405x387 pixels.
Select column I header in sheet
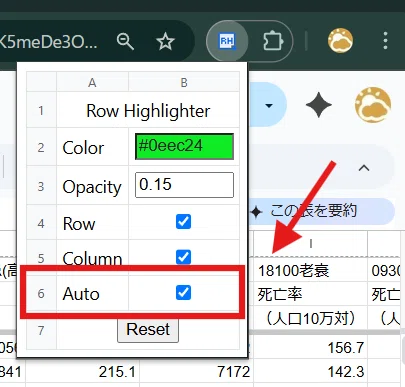tap(311, 244)
